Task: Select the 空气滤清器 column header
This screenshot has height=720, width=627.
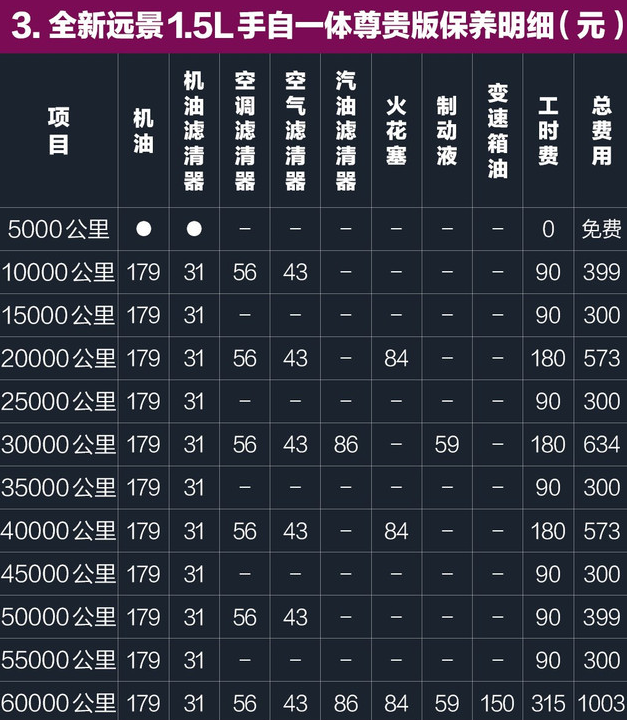Action: 295,131
